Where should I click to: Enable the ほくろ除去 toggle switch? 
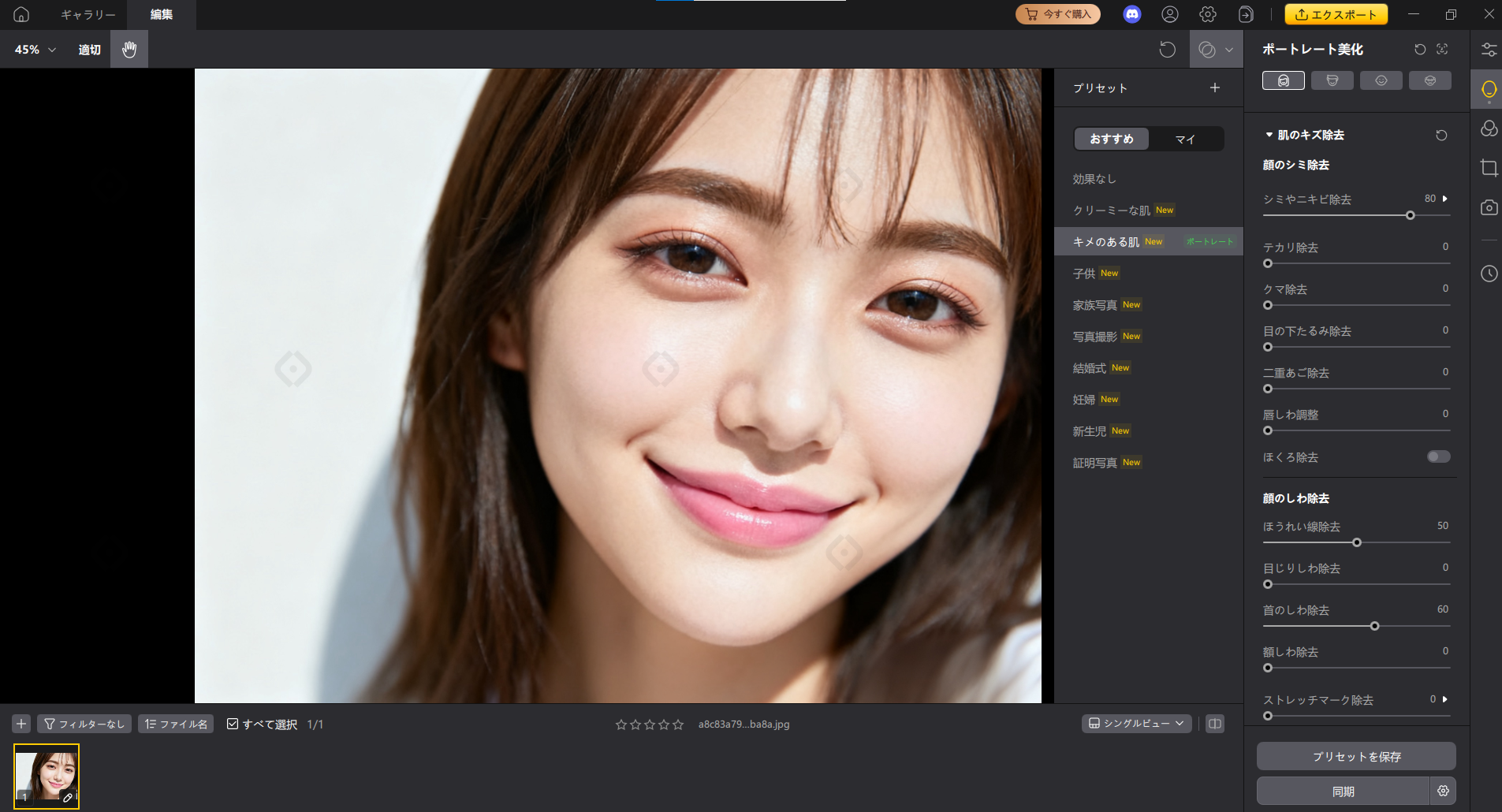[1438, 456]
